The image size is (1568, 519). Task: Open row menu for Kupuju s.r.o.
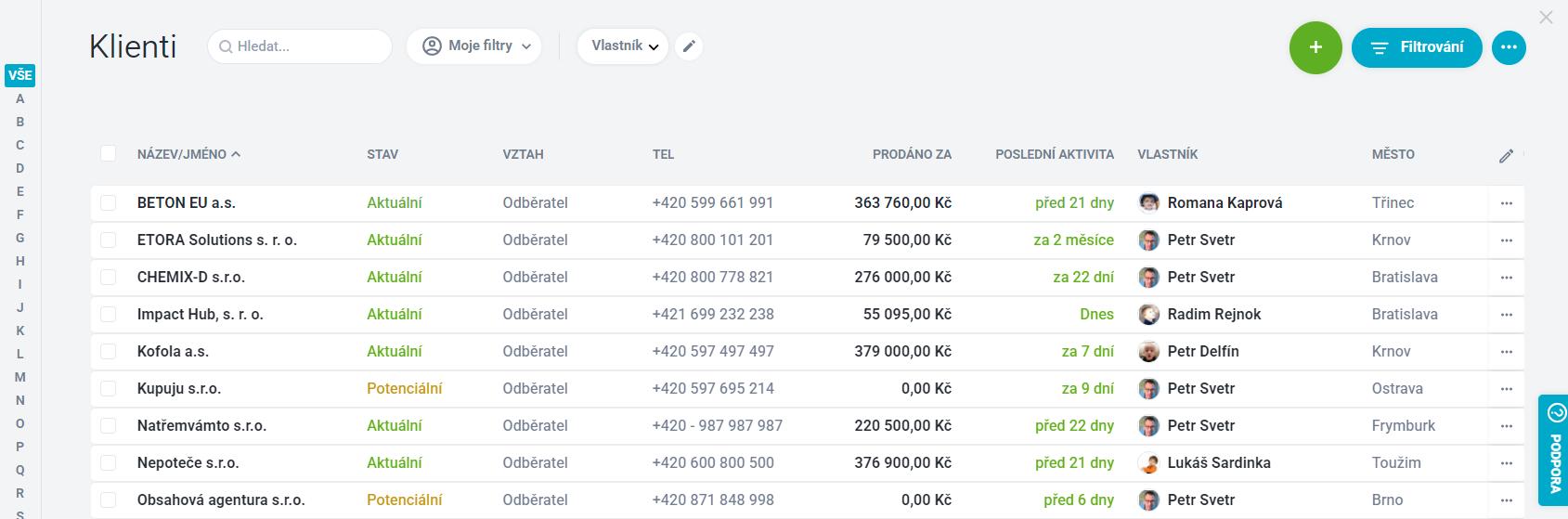click(x=1506, y=388)
